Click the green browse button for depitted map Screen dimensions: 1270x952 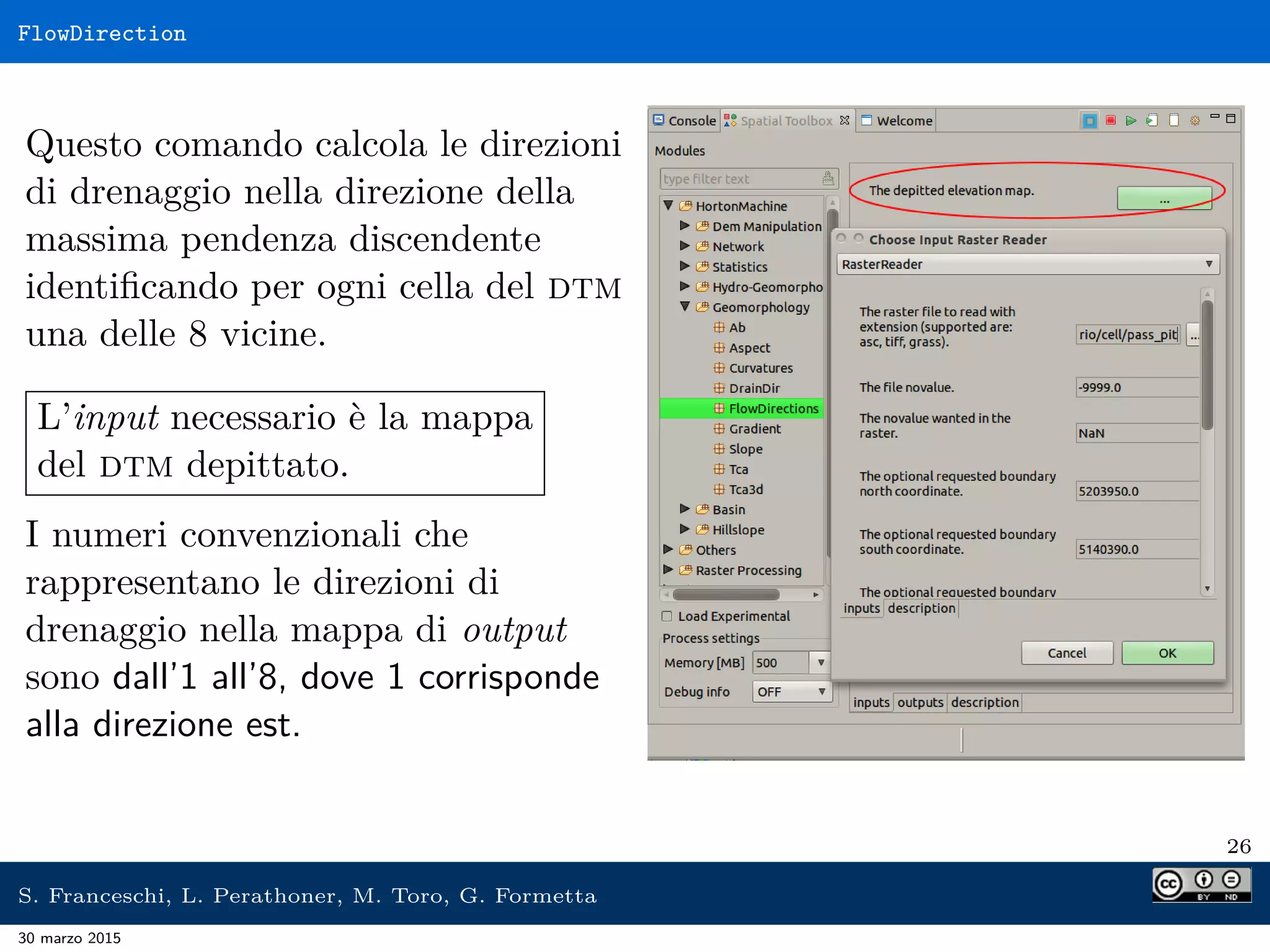click(x=1165, y=199)
